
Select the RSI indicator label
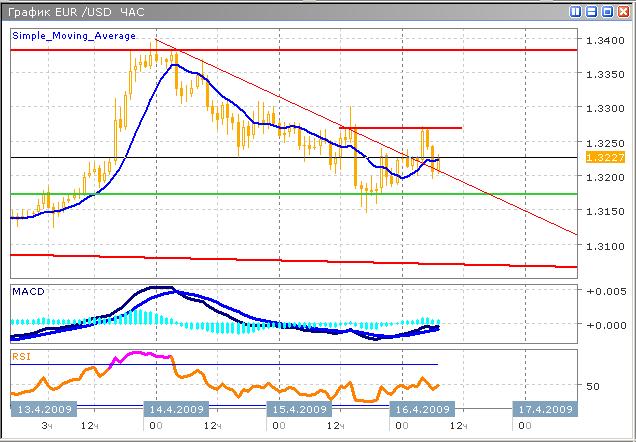[x=20, y=355]
